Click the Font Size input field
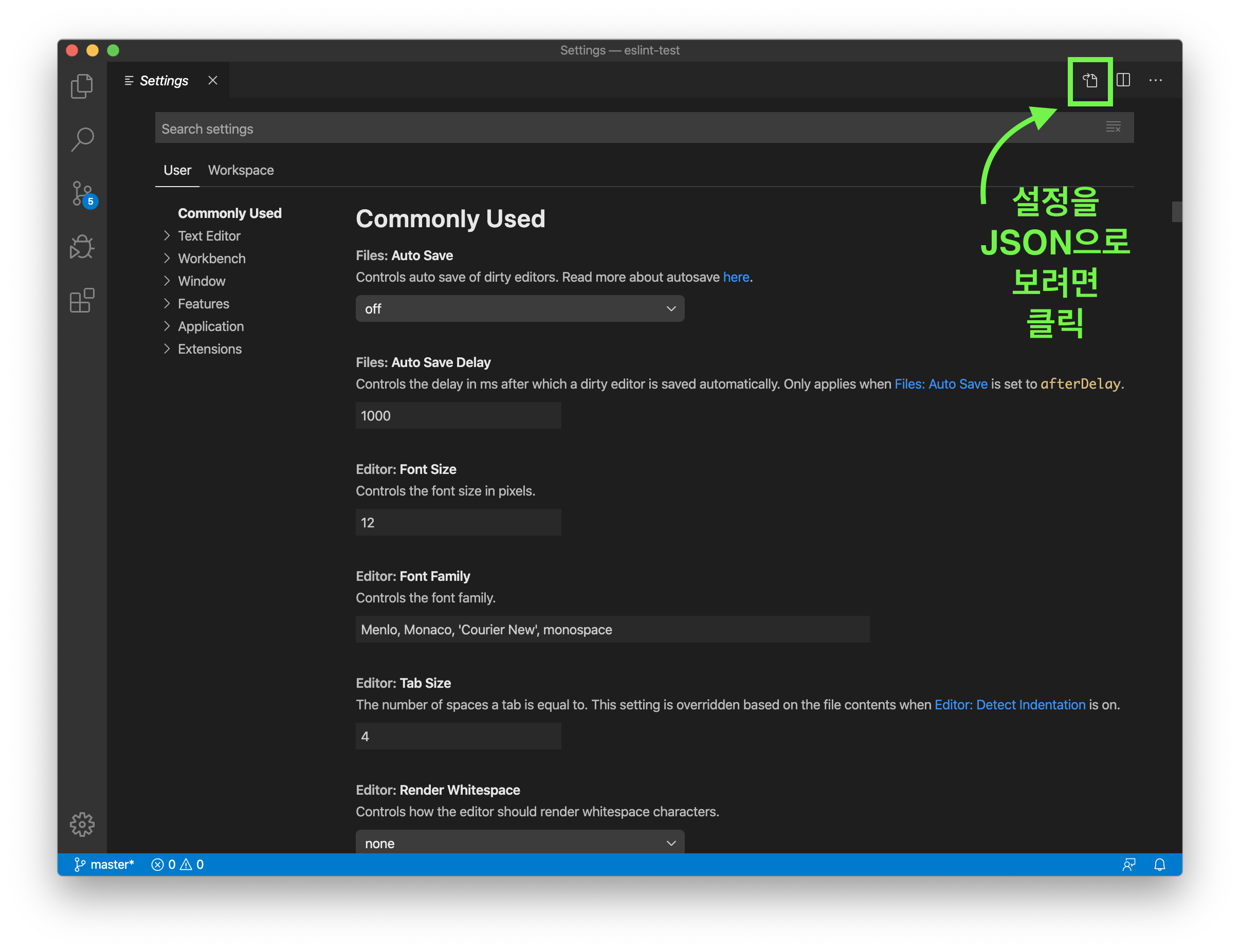Viewport: 1240px width, 952px height. click(x=458, y=522)
